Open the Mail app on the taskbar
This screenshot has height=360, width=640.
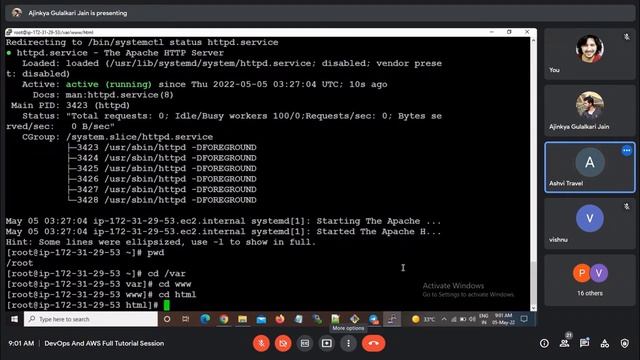(261, 319)
